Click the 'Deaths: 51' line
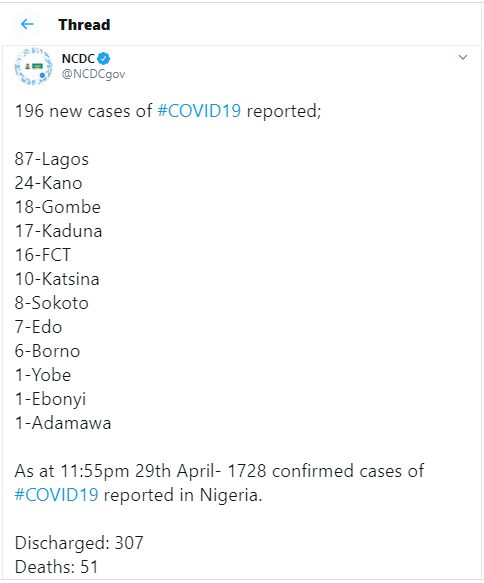The width and height of the screenshot is (484, 583). click(56, 567)
